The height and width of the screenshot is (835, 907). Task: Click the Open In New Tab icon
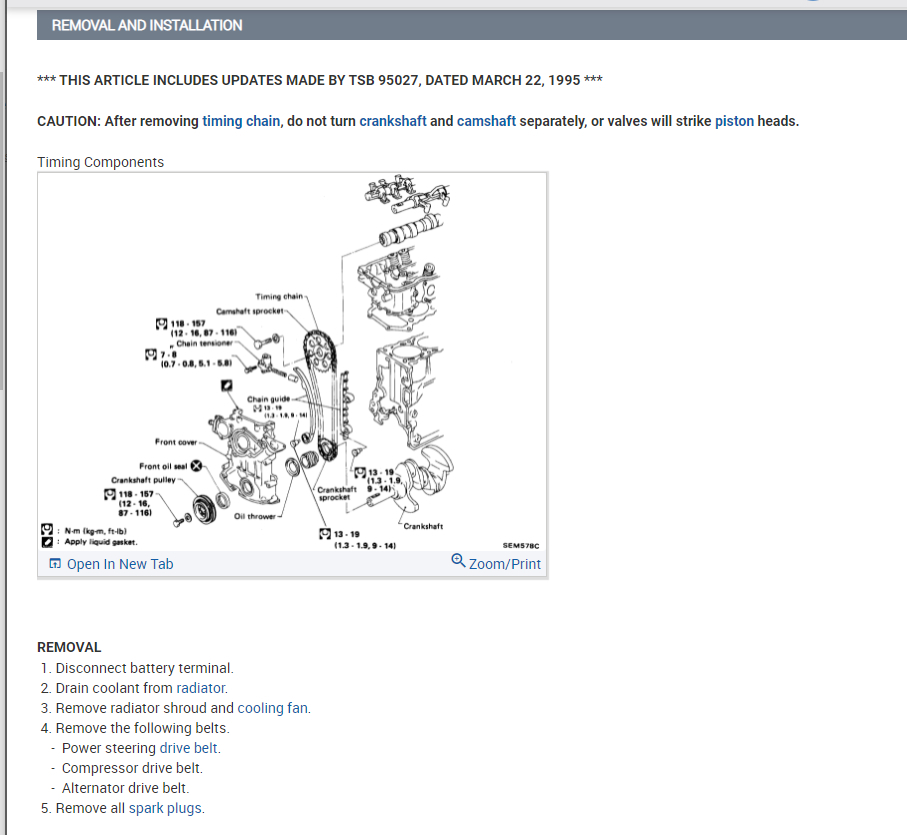[x=55, y=564]
